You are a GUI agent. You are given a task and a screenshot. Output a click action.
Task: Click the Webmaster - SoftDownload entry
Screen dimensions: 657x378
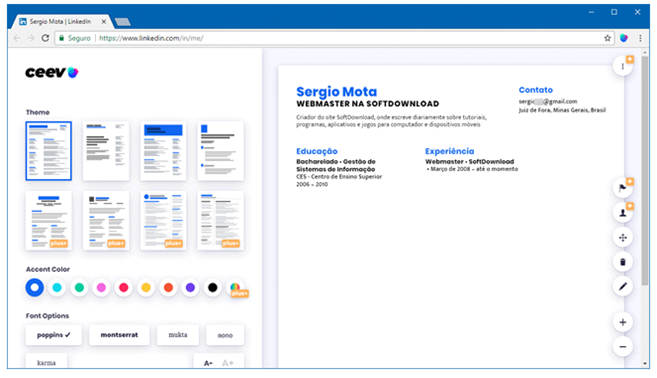469,161
